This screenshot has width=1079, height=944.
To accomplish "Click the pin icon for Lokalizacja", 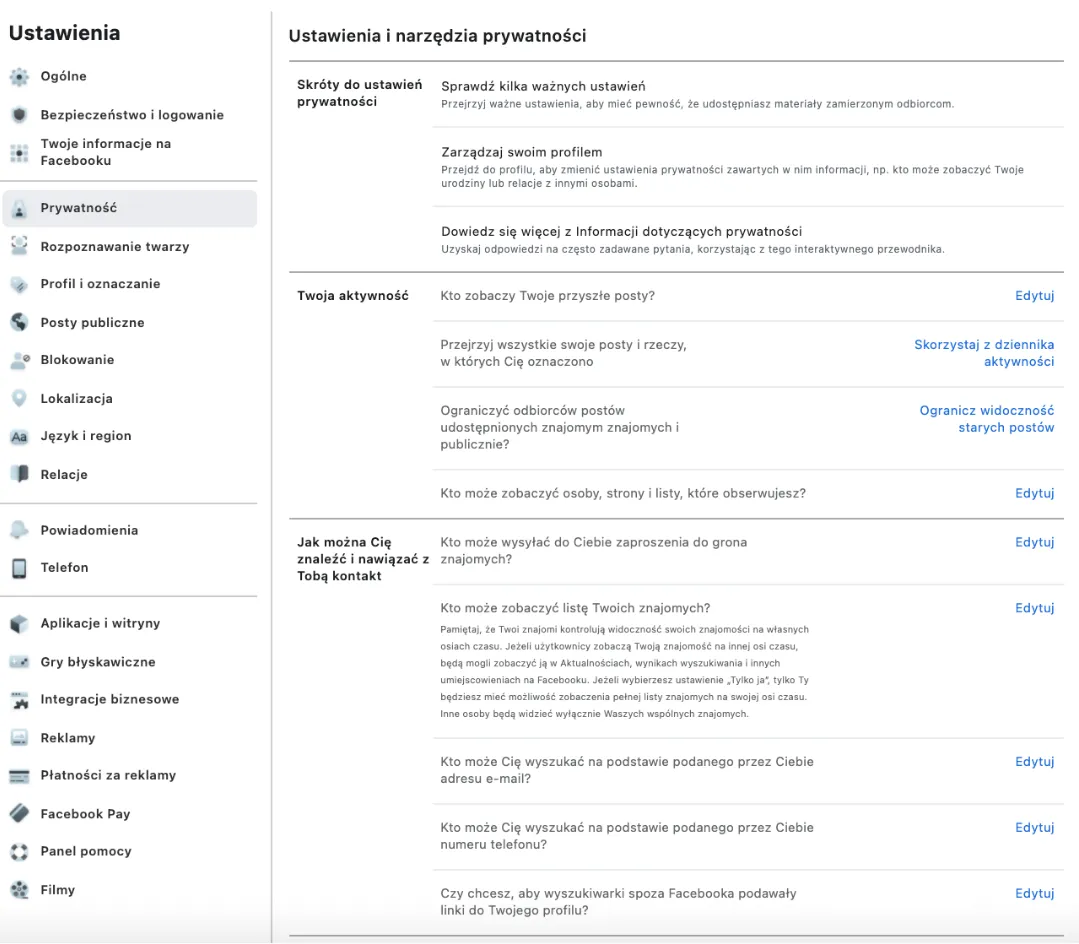I will tap(19, 398).
